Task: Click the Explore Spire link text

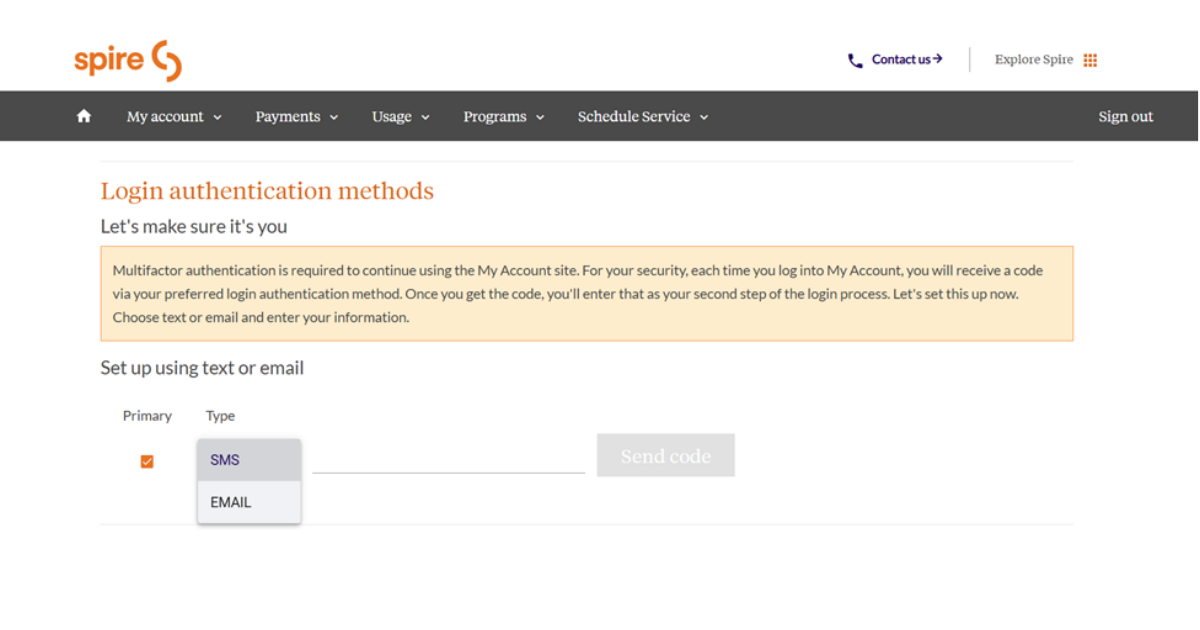Action: point(1033,60)
